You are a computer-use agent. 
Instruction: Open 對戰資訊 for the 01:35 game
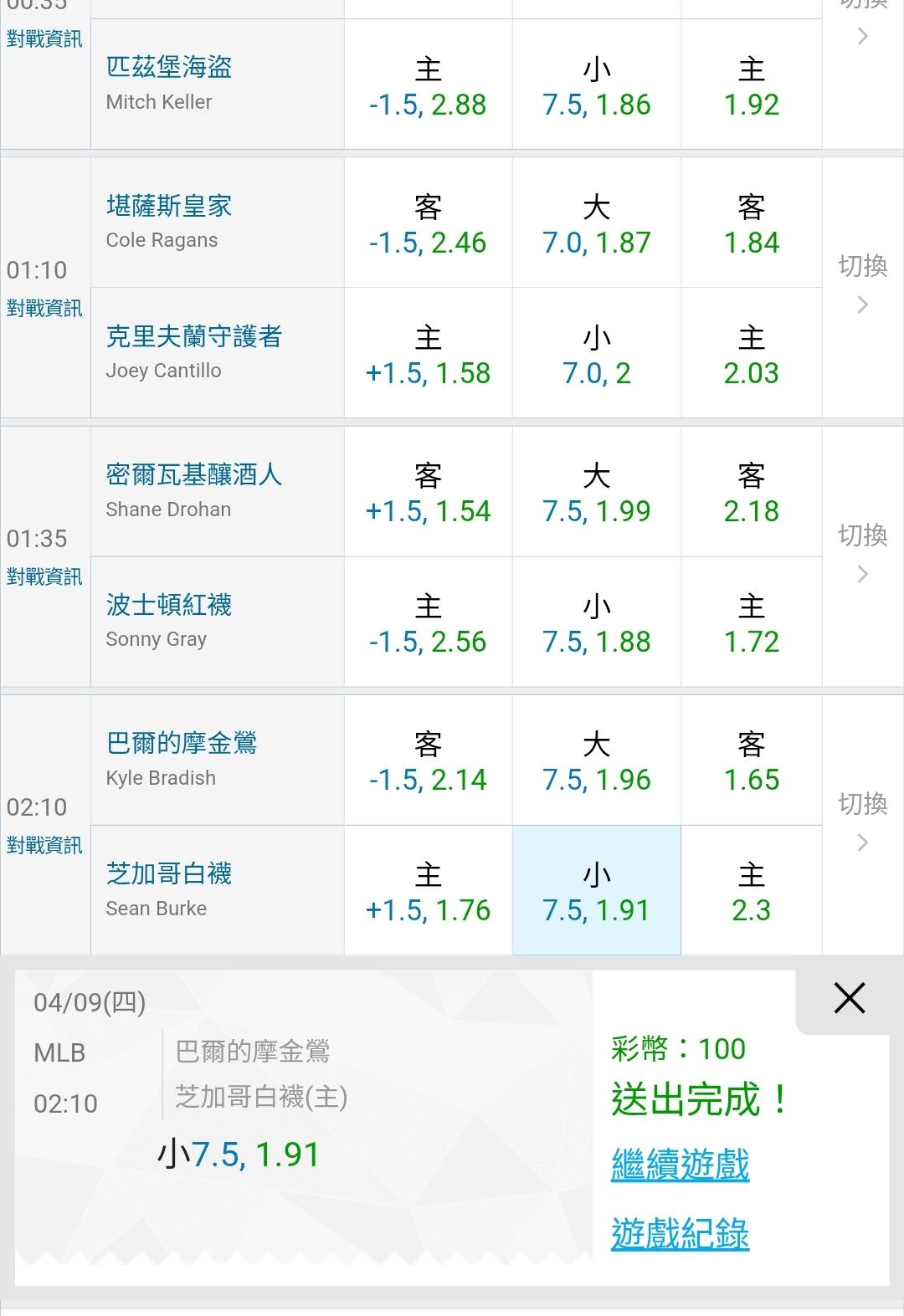point(44,577)
